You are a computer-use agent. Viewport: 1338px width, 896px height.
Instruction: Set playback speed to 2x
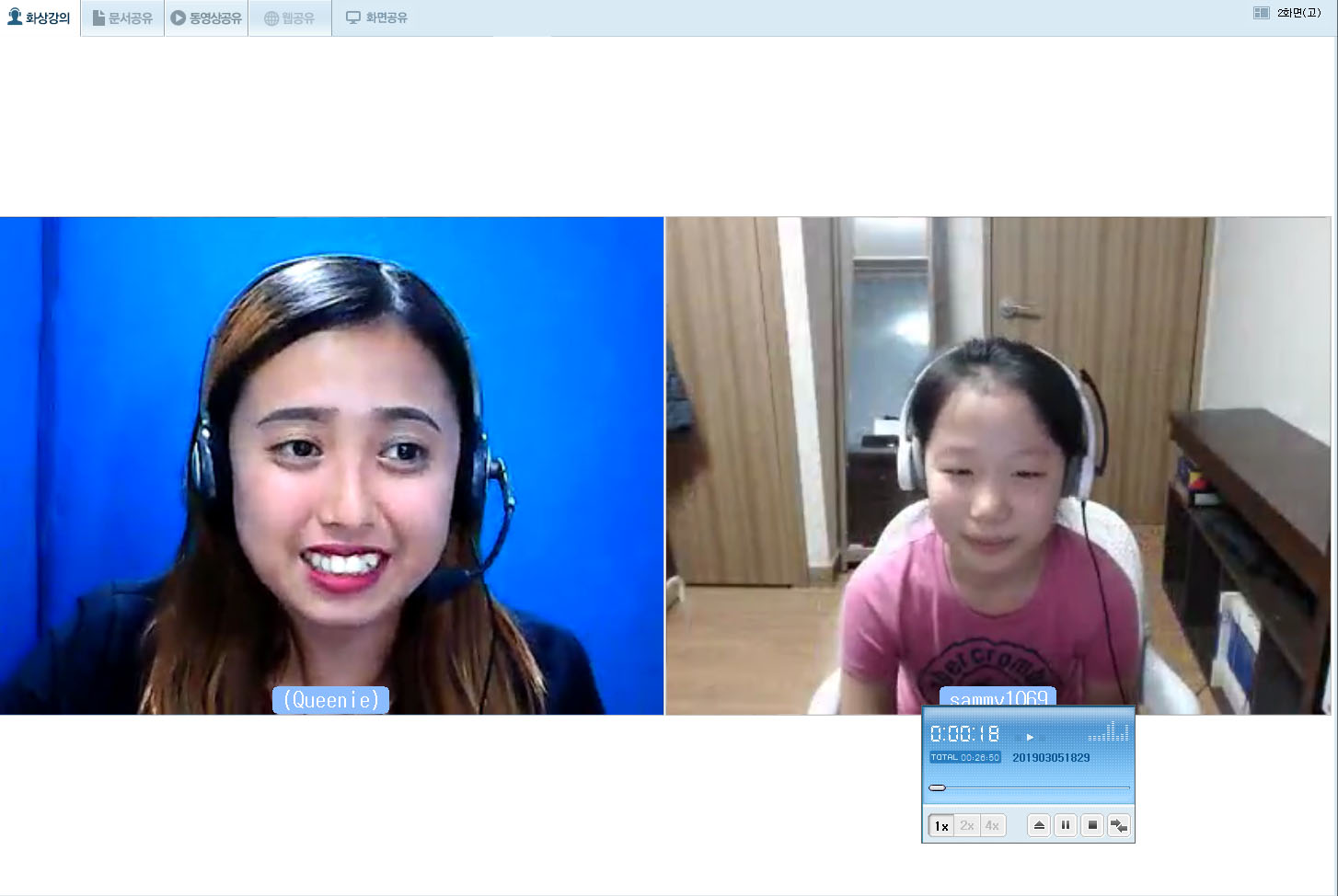click(966, 825)
